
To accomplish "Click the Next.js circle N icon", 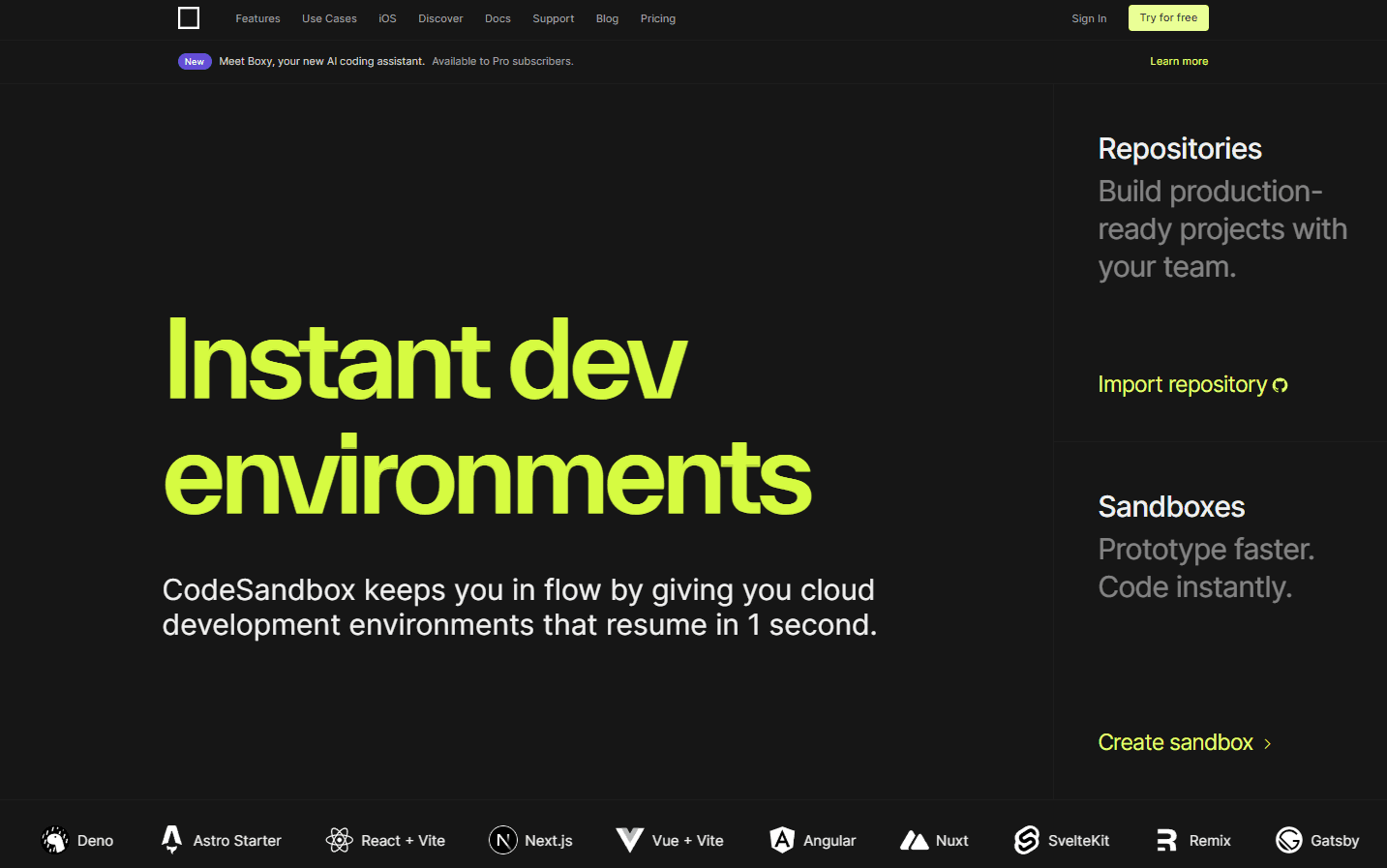I will (503, 840).
